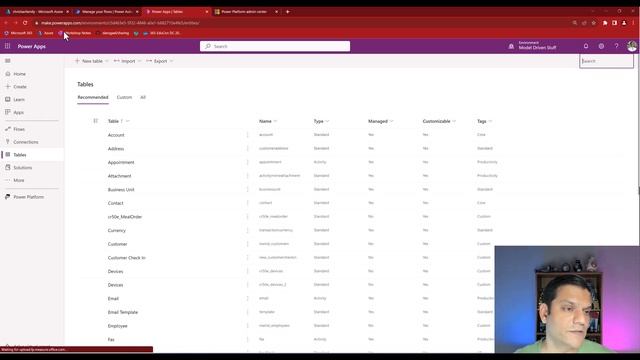This screenshot has width=640, height=360.
Task: Open the browser profile icon
Action: point(624,23)
